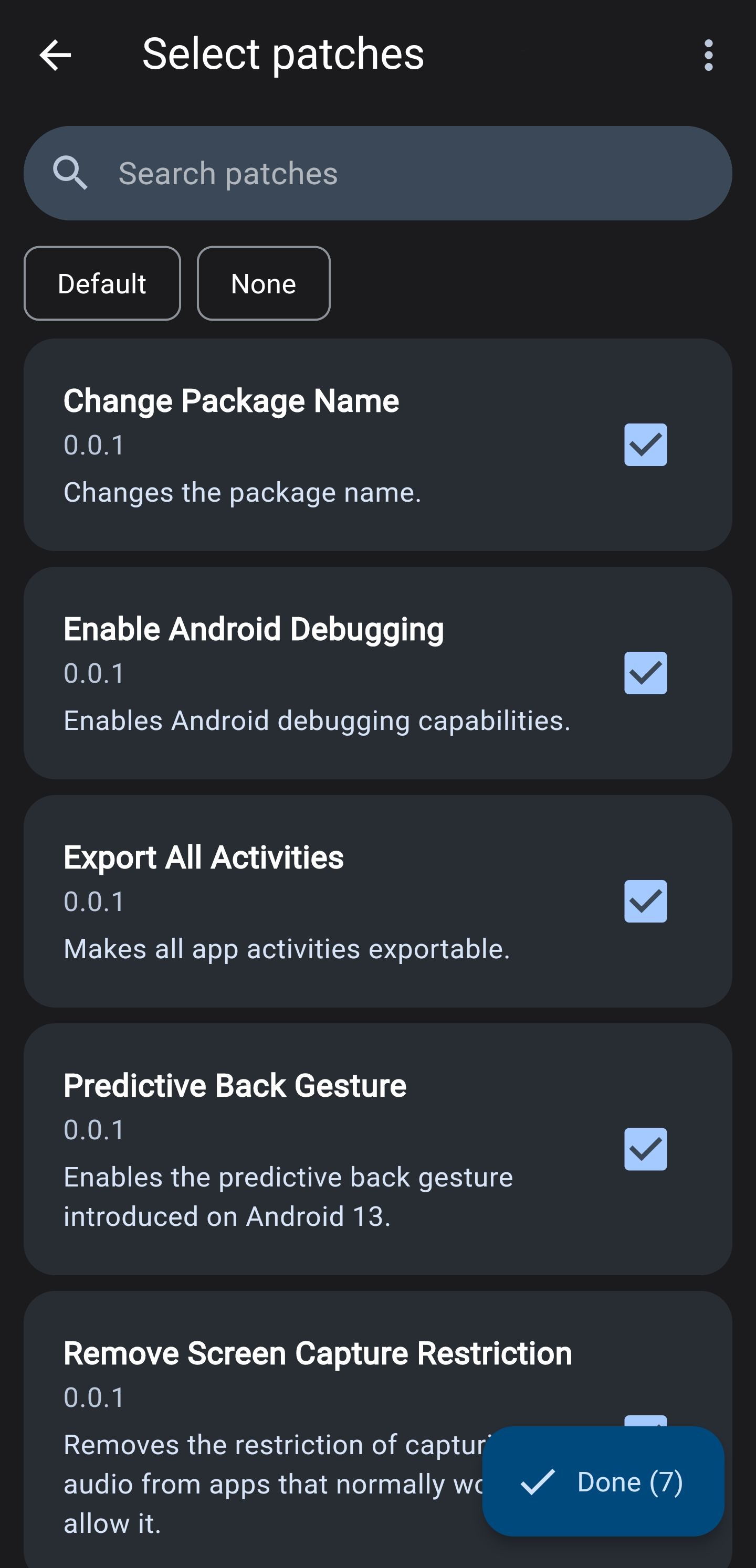This screenshot has width=756, height=1568.
Task: Tap Remove Screen Capture Restriction title
Action: pos(318,1354)
